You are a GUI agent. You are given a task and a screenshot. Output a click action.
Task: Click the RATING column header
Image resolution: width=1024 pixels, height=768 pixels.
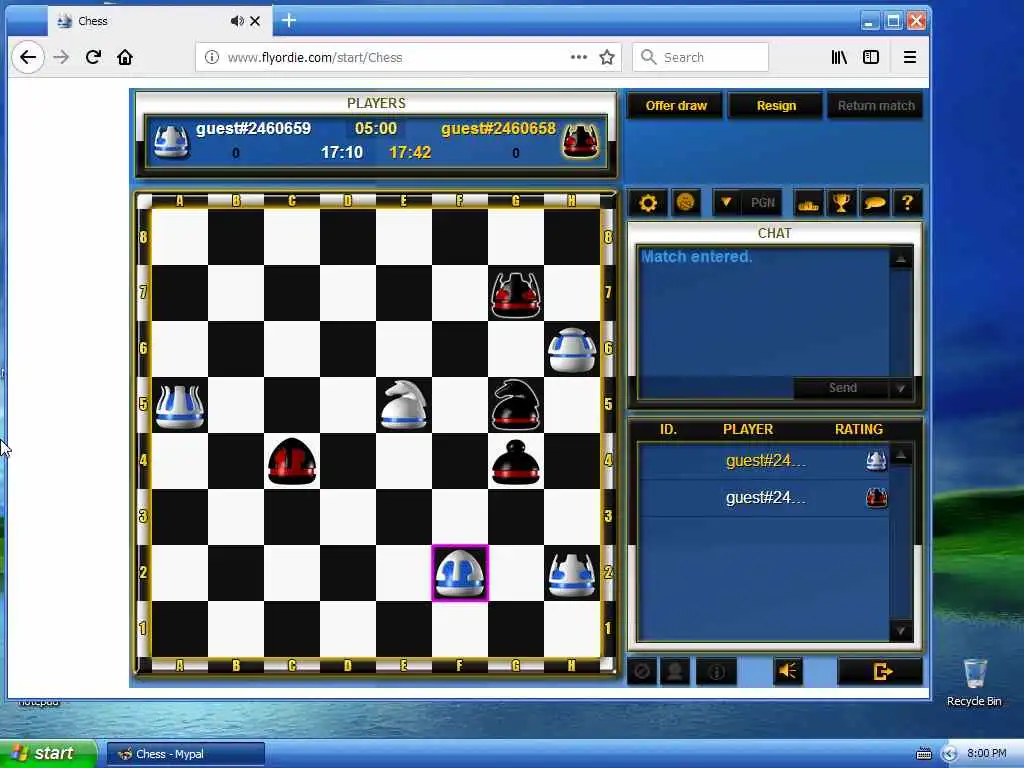coord(858,429)
